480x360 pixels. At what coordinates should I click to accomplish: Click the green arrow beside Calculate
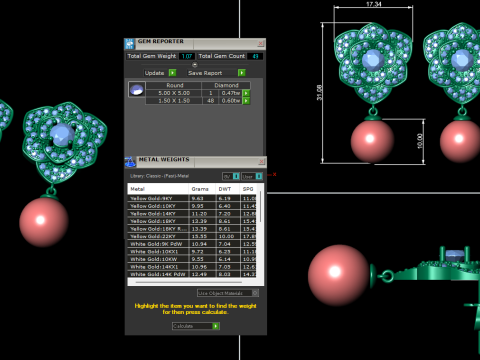tap(216, 326)
